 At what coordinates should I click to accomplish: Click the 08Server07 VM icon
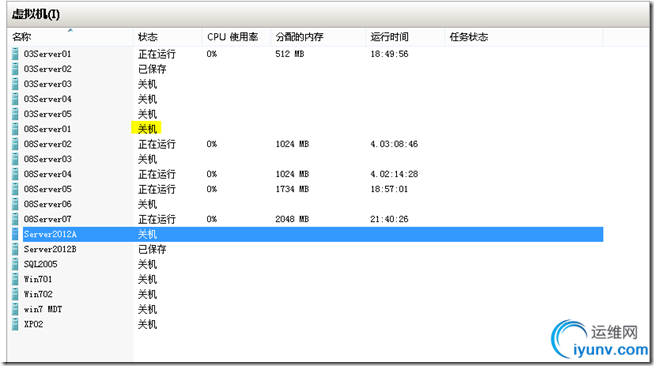(x=15, y=219)
